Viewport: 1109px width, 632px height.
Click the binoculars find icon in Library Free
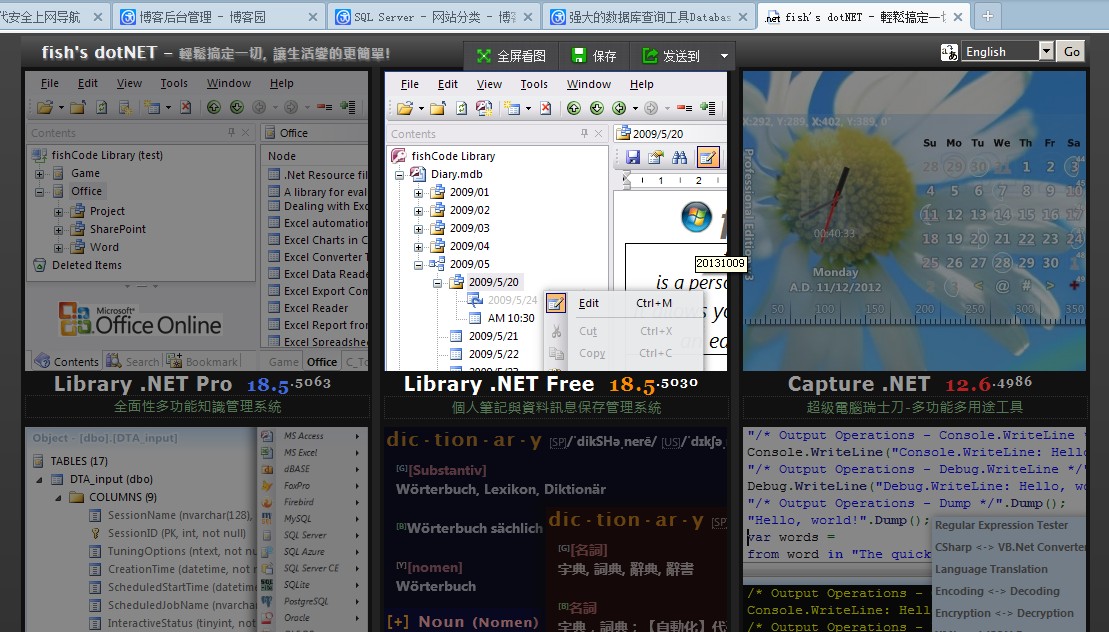680,157
